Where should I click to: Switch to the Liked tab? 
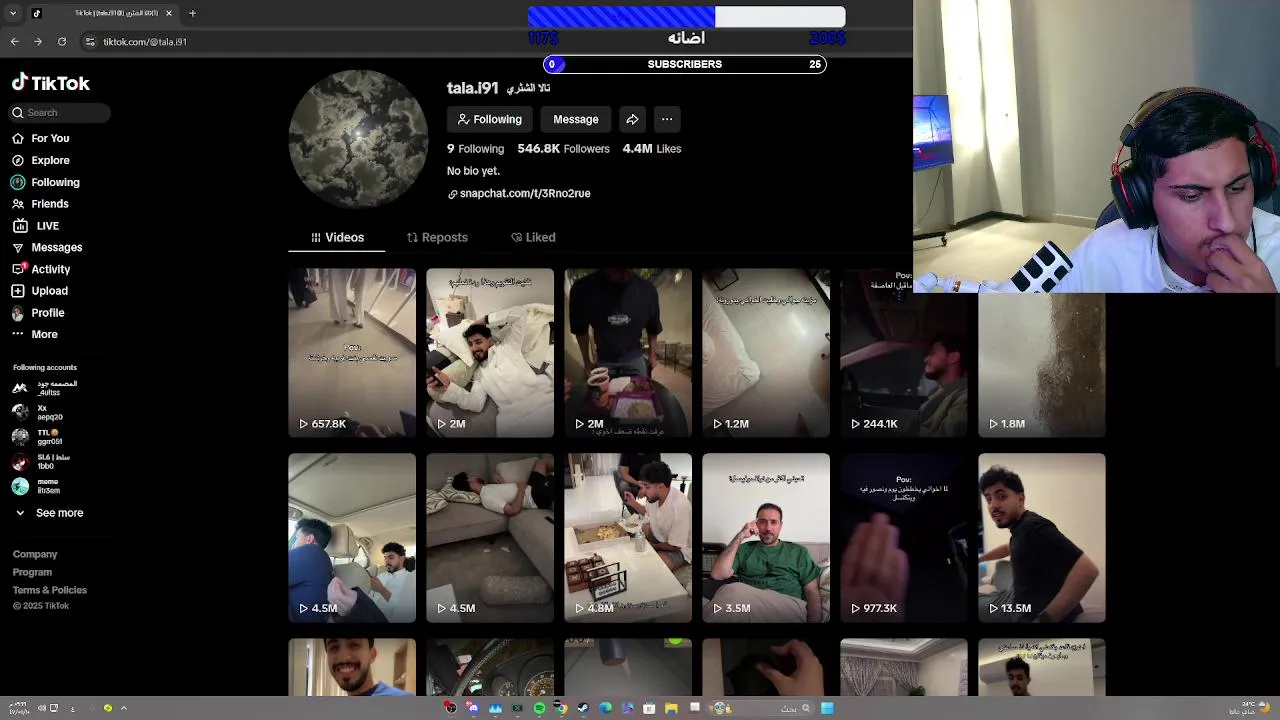(x=533, y=237)
